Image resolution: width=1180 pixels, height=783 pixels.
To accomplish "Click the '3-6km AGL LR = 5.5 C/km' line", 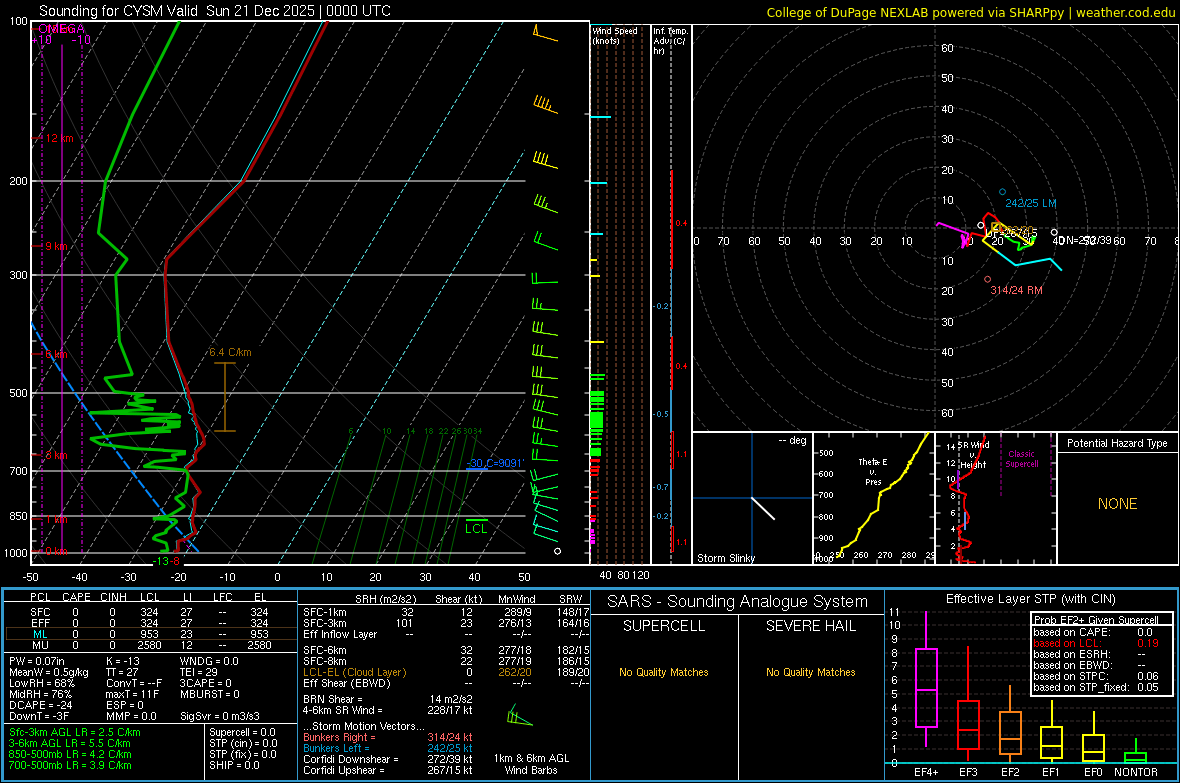I will (69, 743).
